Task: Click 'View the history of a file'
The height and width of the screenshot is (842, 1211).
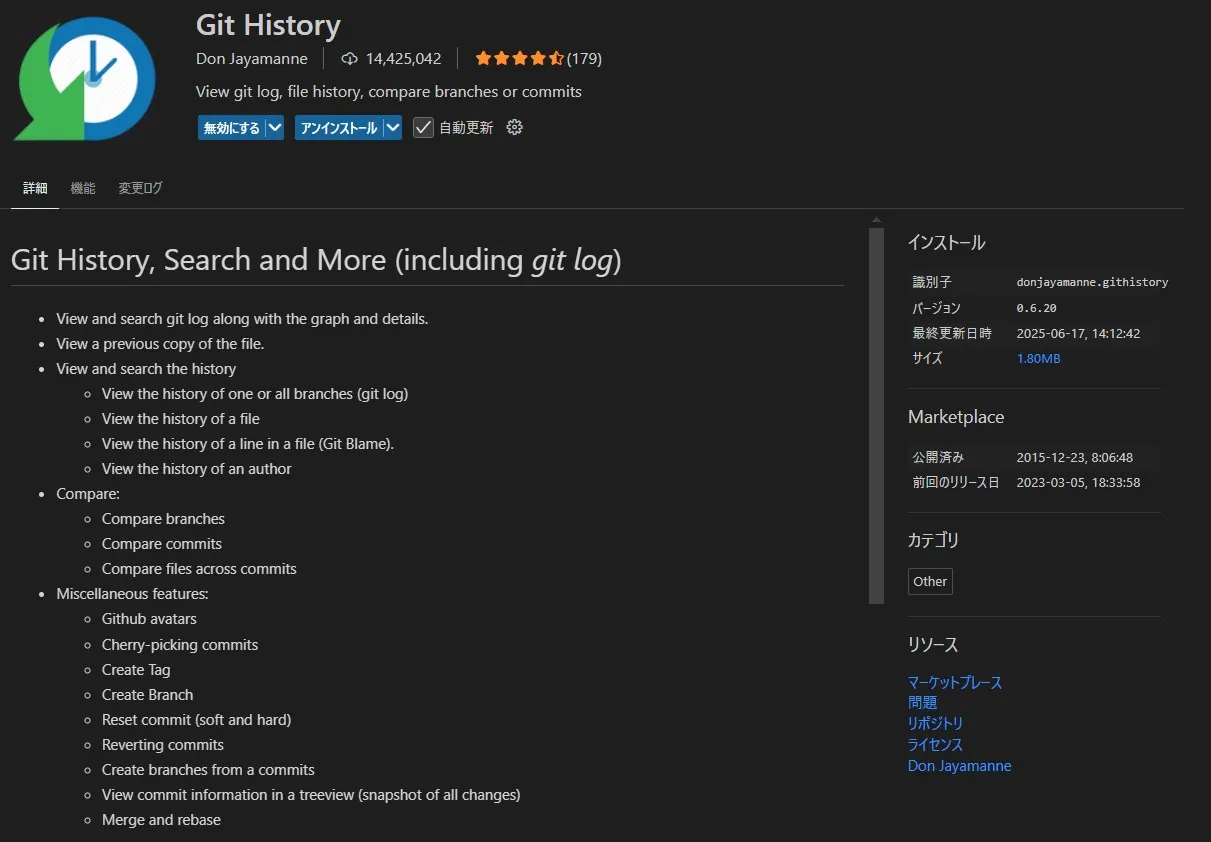Action: pyautogui.click(x=181, y=419)
